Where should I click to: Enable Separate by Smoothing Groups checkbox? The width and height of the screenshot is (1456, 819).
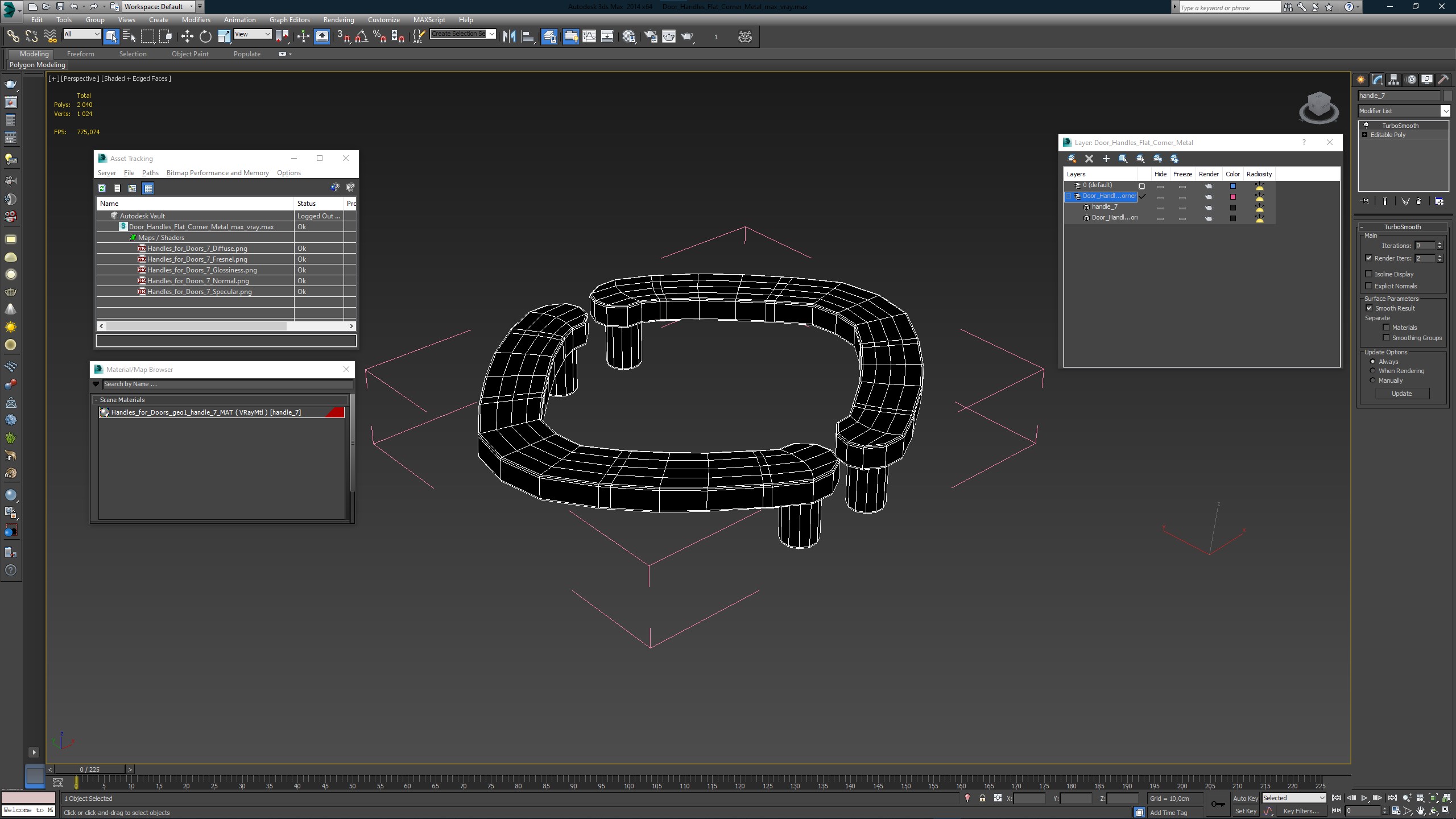click(1386, 338)
